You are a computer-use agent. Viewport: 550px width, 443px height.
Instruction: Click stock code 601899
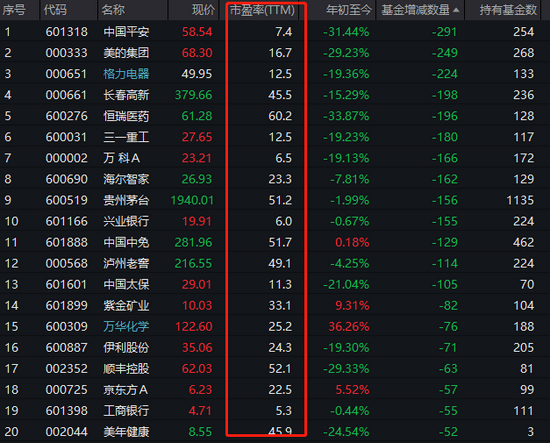click(x=66, y=306)
